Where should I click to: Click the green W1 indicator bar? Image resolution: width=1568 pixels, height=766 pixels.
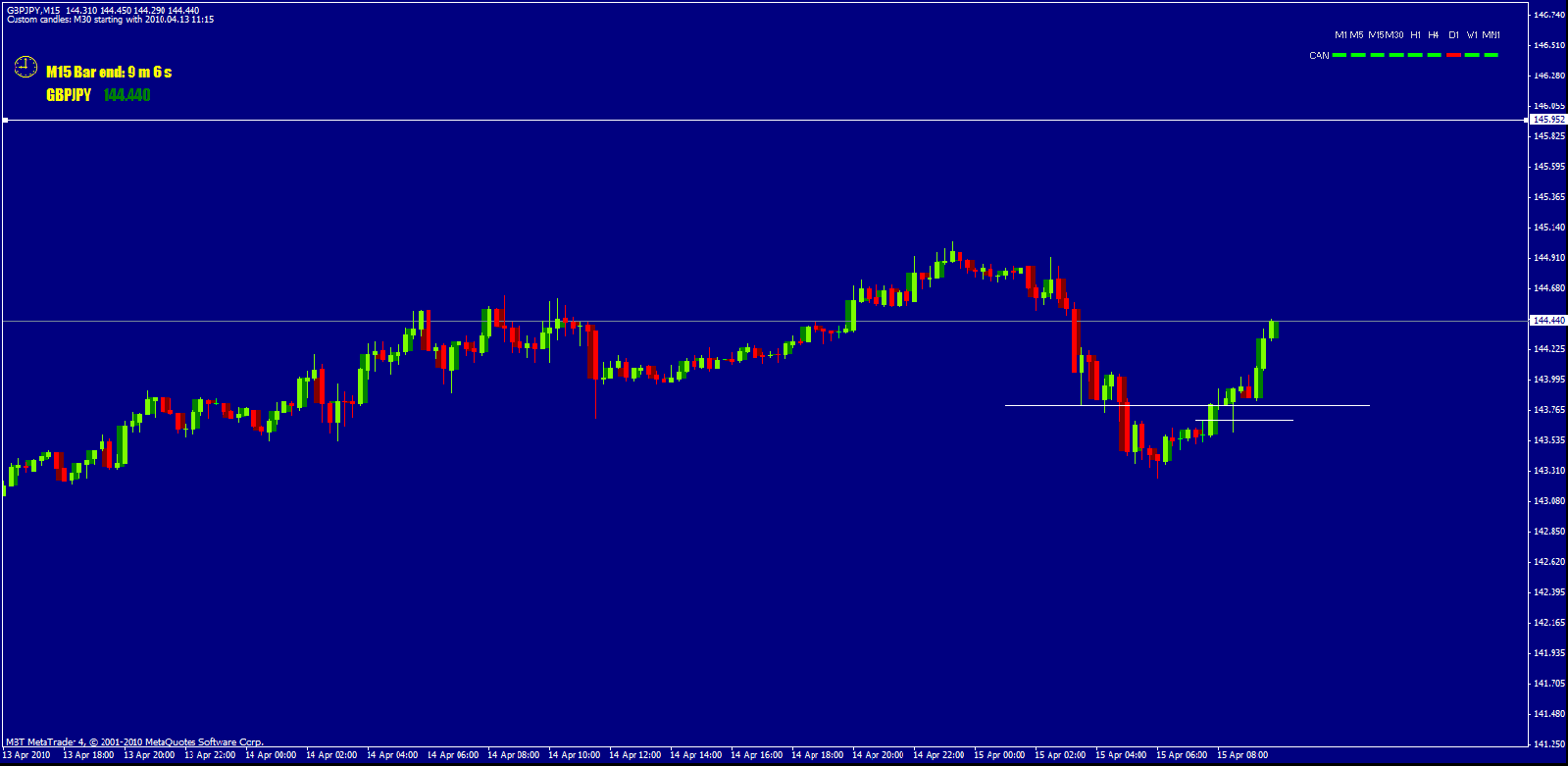1472,55
